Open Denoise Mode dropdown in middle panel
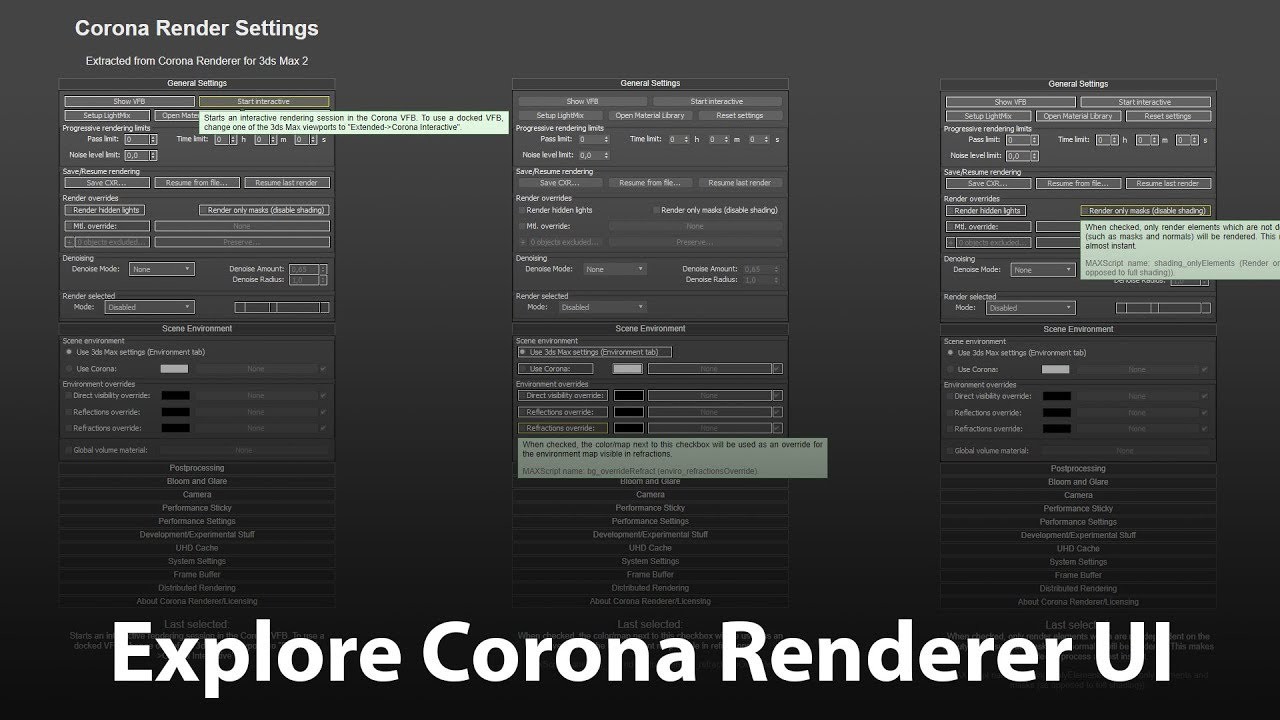Screen dimensions: 1280x720 pos(614,270)
